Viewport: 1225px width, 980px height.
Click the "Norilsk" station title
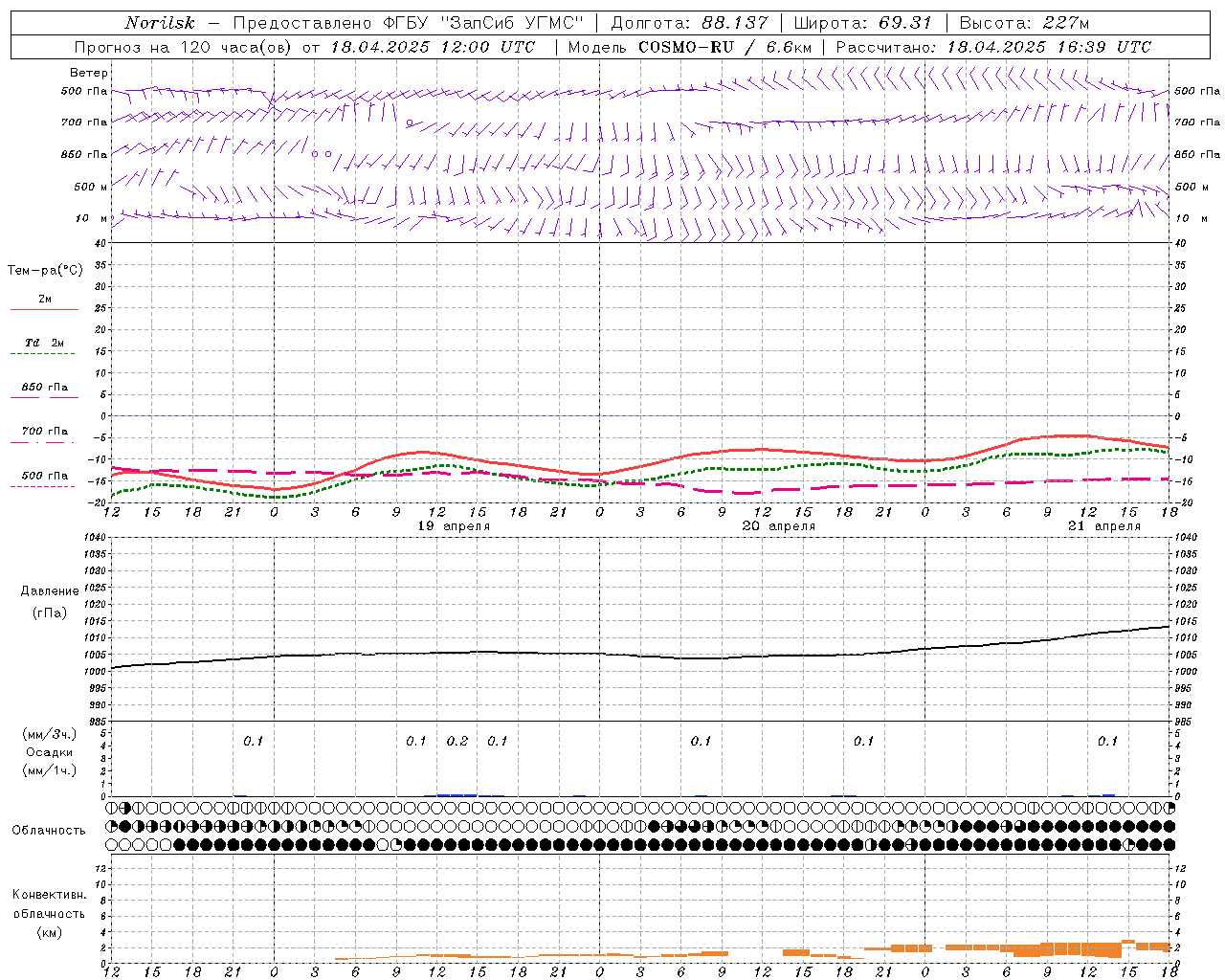[160, 23]
